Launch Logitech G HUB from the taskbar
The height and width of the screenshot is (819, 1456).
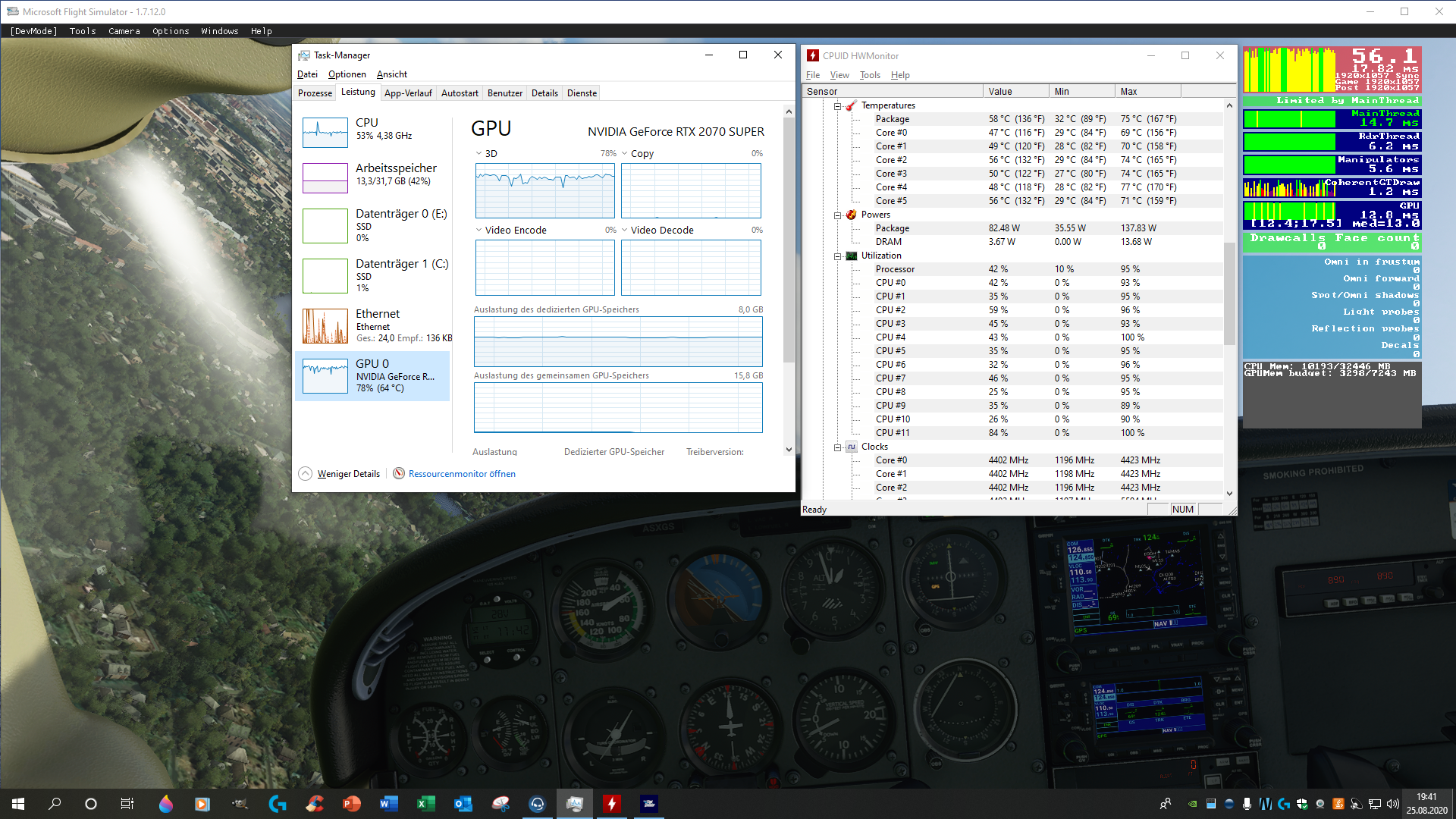[277, 804]
